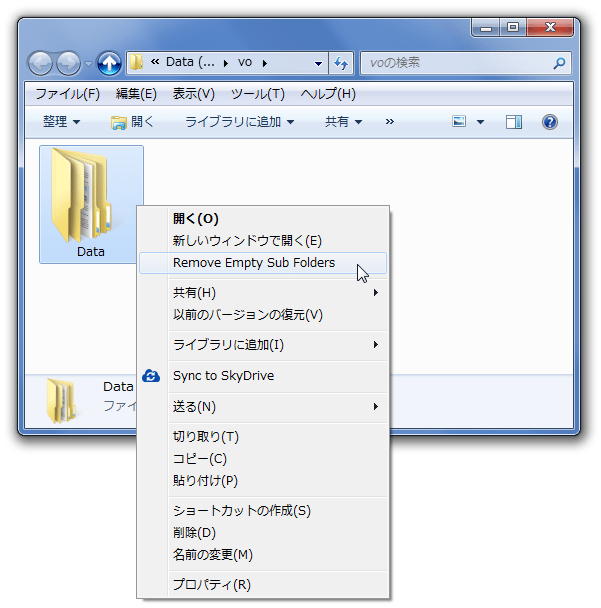601x608 pixels.
Task: Click the search magnifier icon
Action: pyautogui.click(x=559, y=63)
